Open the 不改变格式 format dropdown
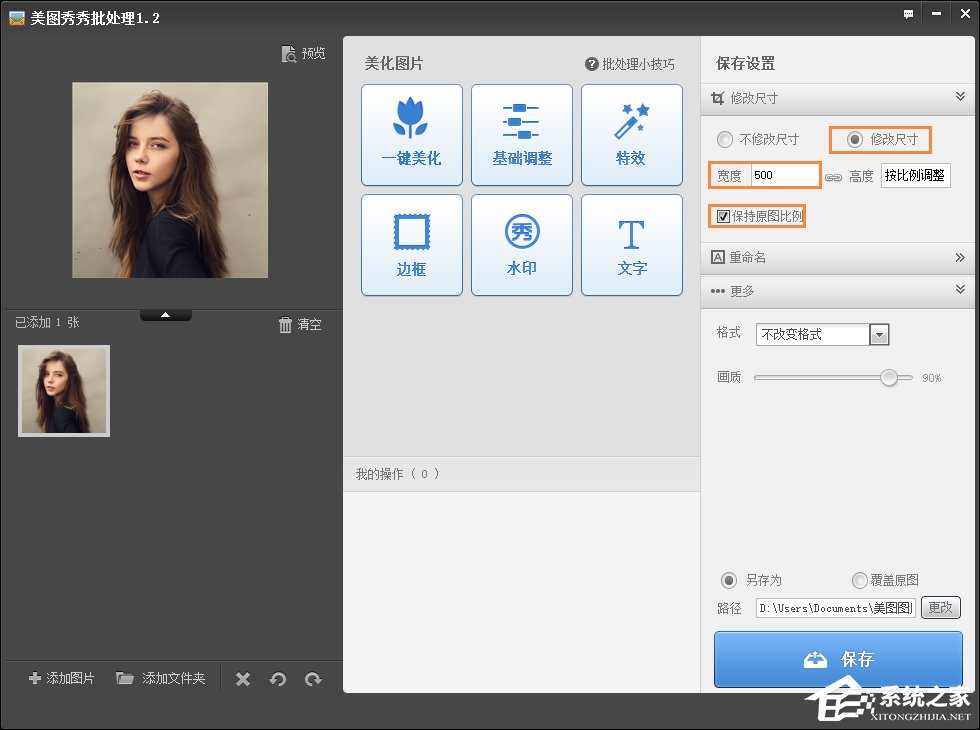 click(x=878, y=335)
